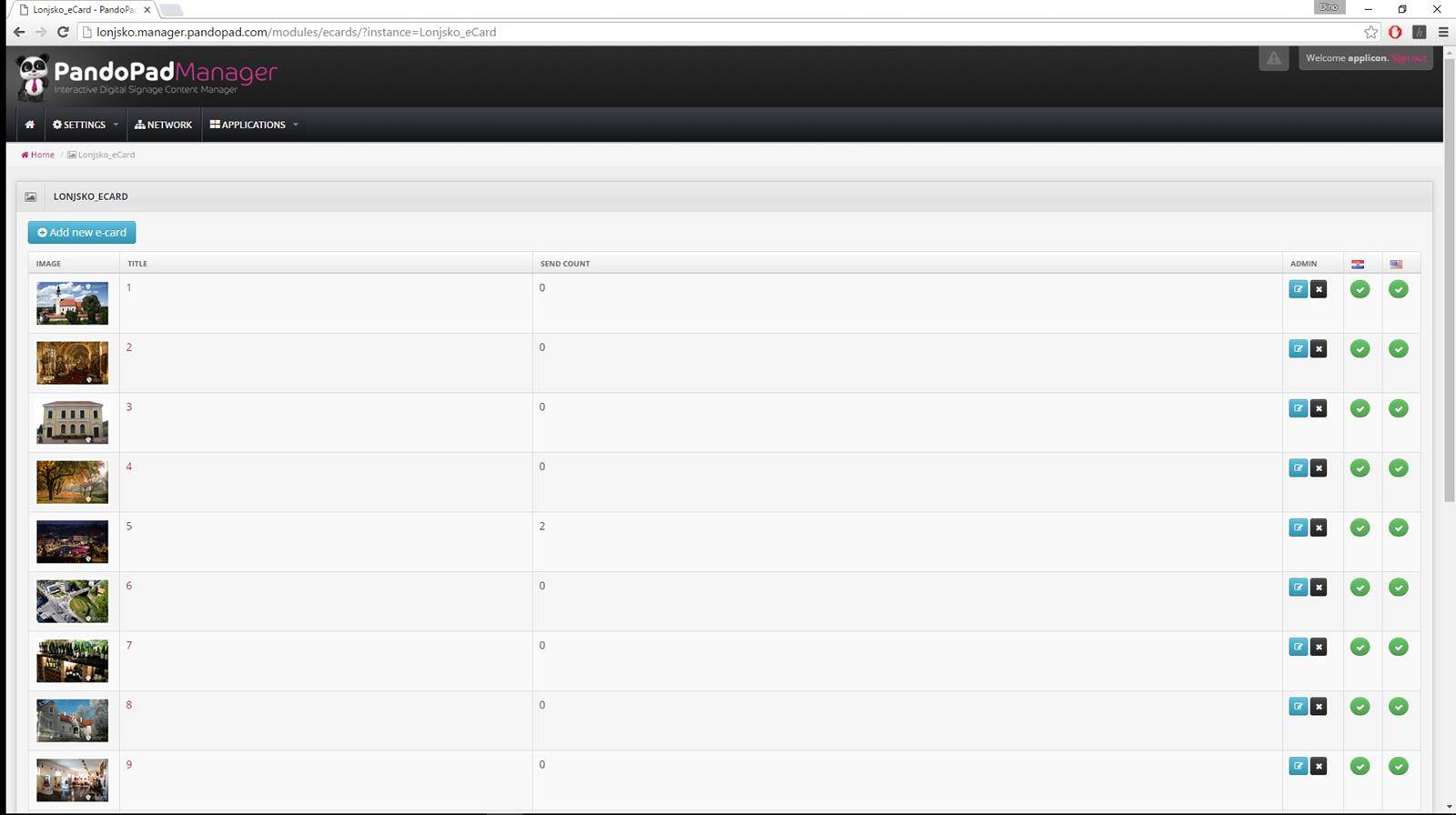Open the Network menu item
1456x815 pixels.
164,125
